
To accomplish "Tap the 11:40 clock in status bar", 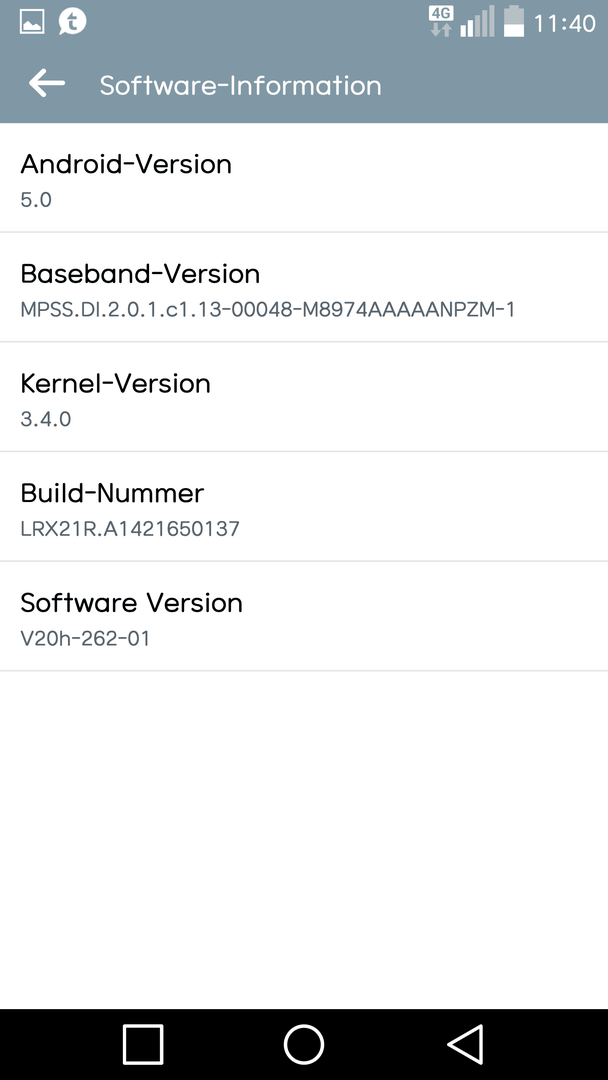I will click(x=564, y=23).
